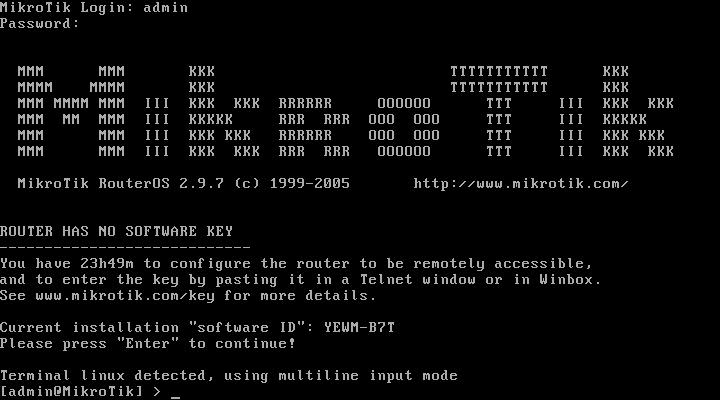The width and height of the screenshot is (720, 400).
Task: Click the dashed separator line under heading
Action: tap(125, 248)
